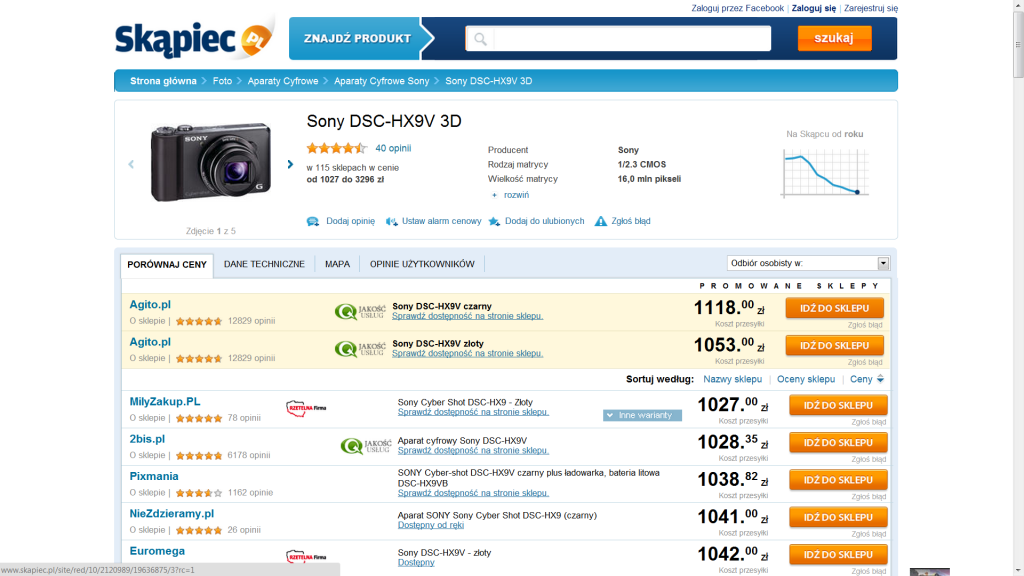1024x576 pixels.
Task: Click star rating for 2bis.pl shop
Action: (199, 455)
